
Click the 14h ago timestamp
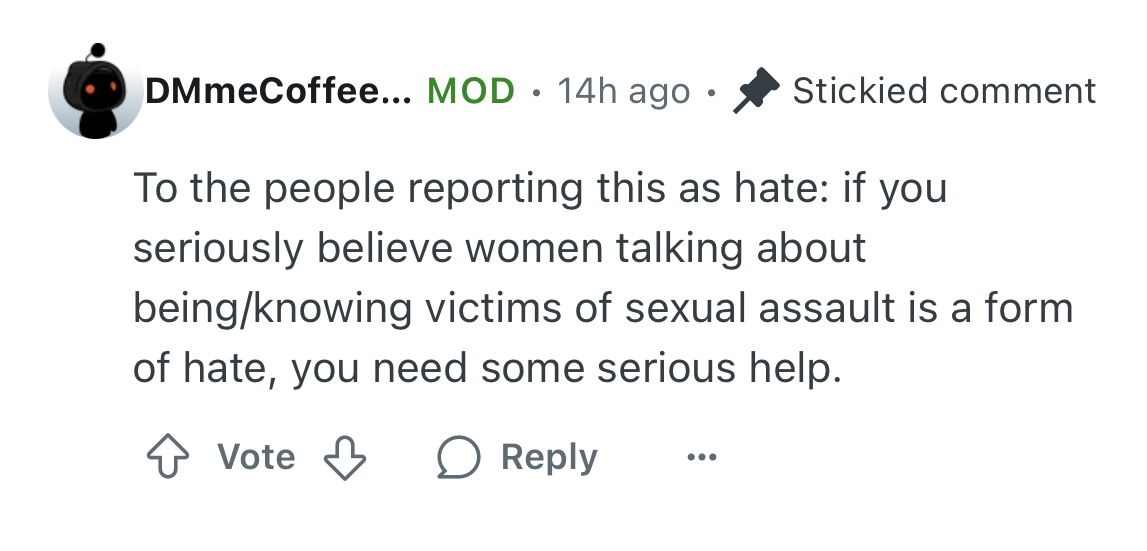(623, 92)
